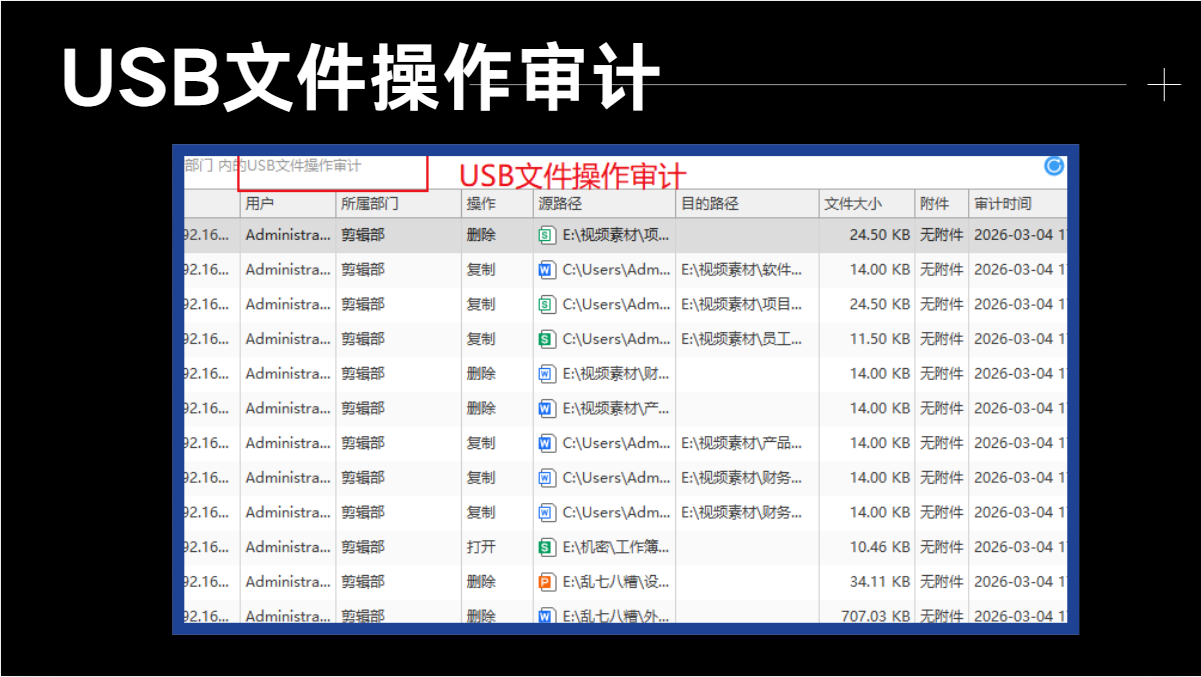1201x677 pixels.
Task: Click the 707.03 KB file size cell
Action: pos(876,616)
